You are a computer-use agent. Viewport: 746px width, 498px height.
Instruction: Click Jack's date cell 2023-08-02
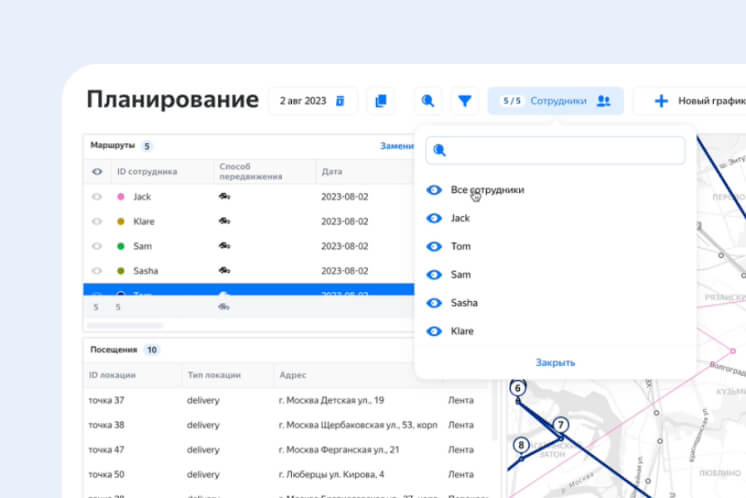(344, 197)
